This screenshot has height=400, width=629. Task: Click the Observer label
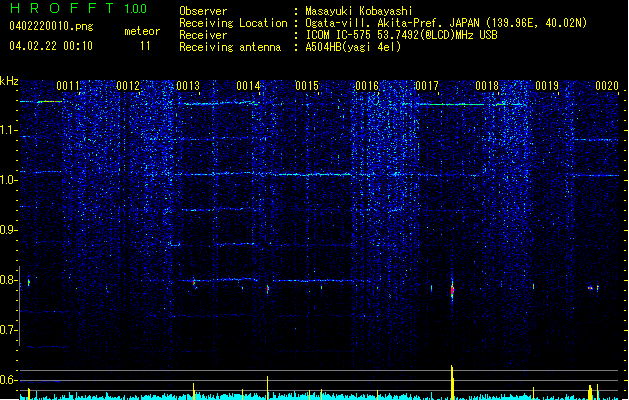(x=203, y=11)
